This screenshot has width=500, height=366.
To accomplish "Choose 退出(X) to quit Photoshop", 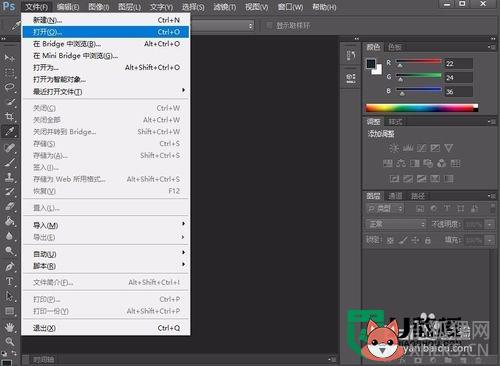I will pos(106,328).
